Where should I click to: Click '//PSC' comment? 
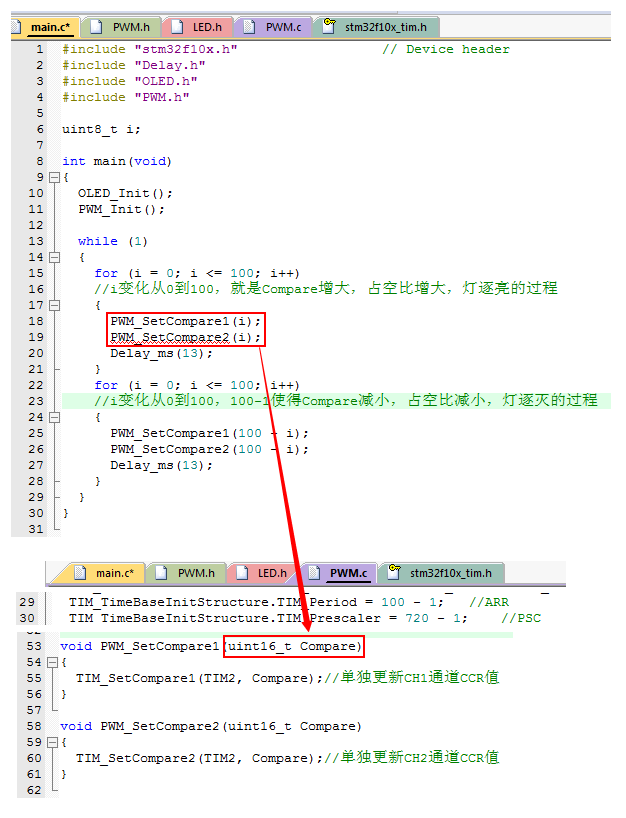click(x=521, y=618)
